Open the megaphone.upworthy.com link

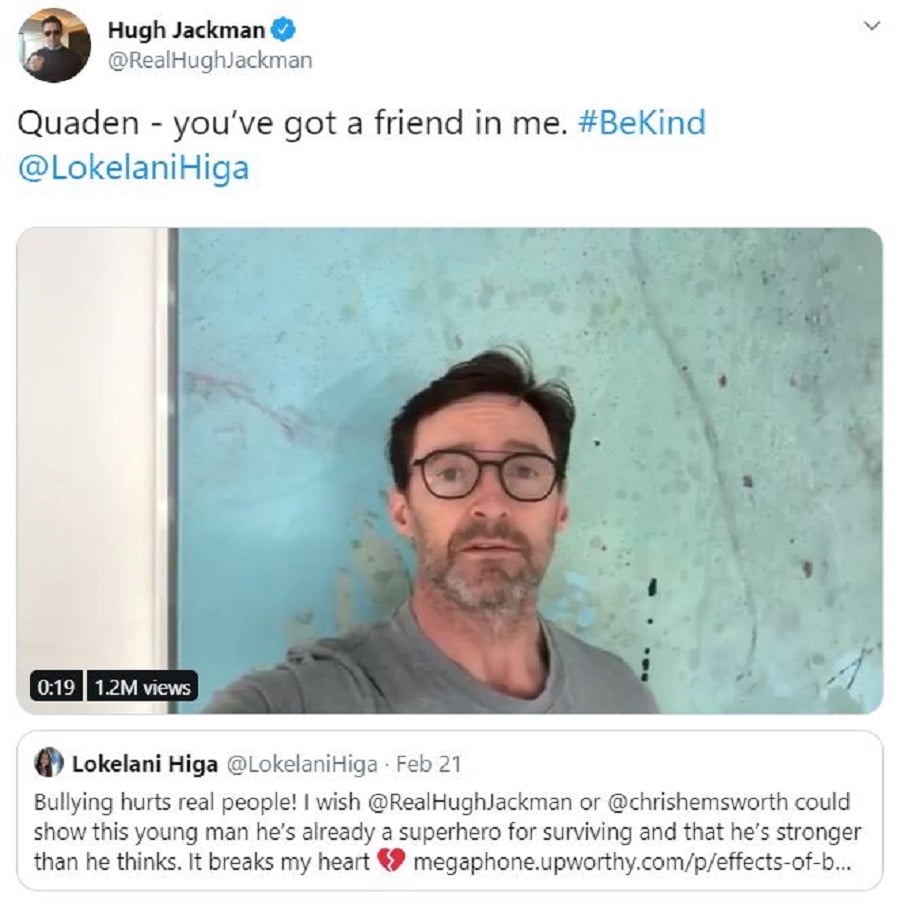[x=632, y=863]
